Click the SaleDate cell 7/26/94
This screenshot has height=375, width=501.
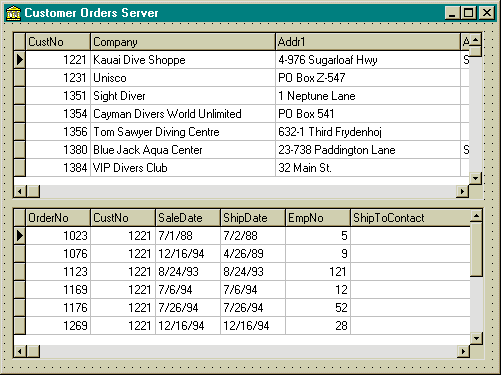coord(188,308)
